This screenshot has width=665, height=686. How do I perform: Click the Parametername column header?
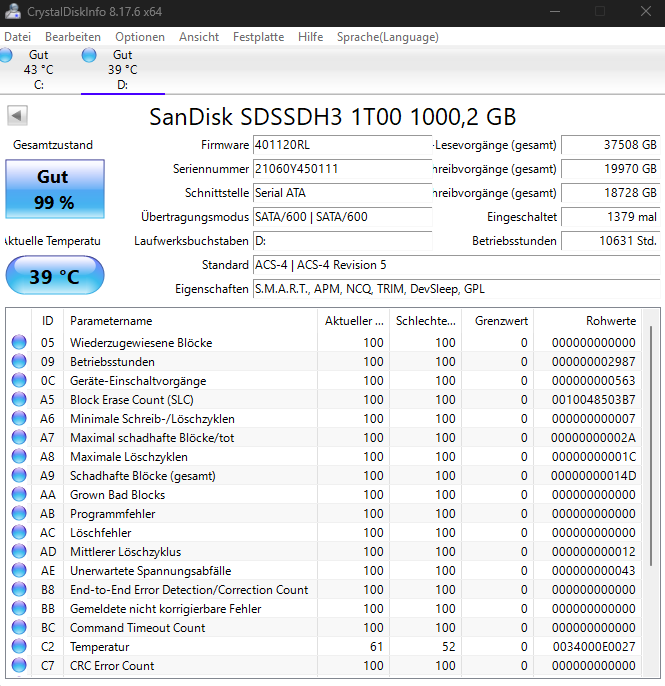pos(190,321)
